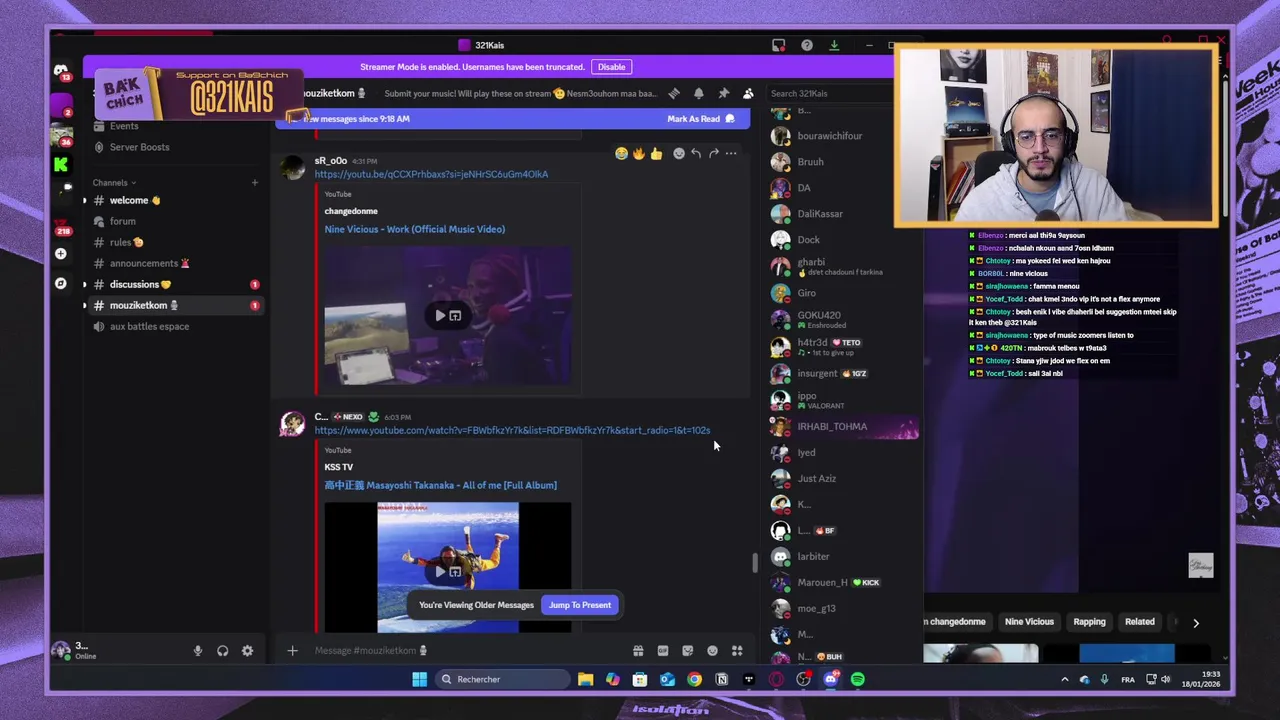Open Nine Vicious - Work video title link
This screenshot has height=720, width=1280.
(414, 229)
